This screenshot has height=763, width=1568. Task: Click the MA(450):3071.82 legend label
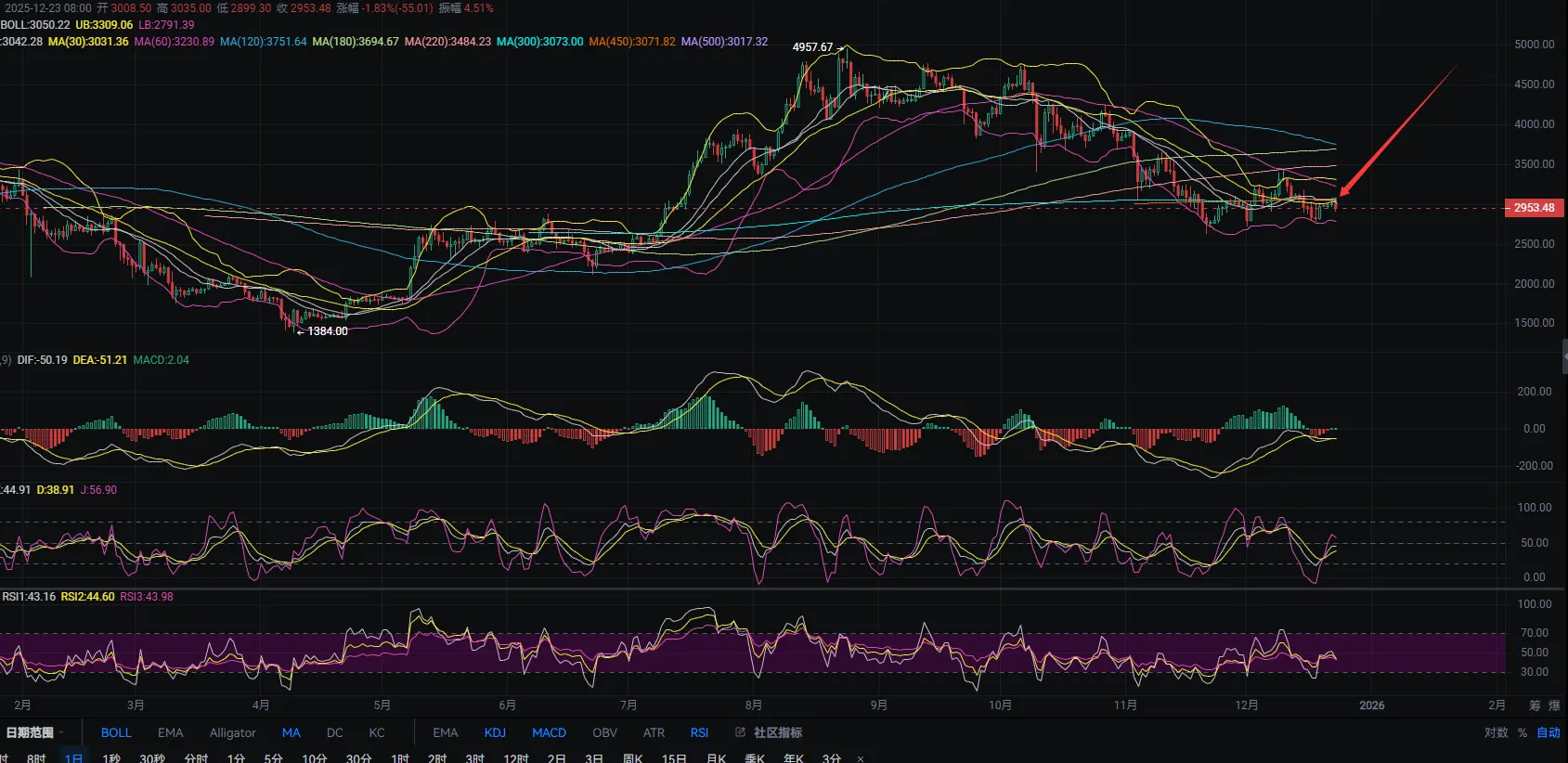pos(632,42)
